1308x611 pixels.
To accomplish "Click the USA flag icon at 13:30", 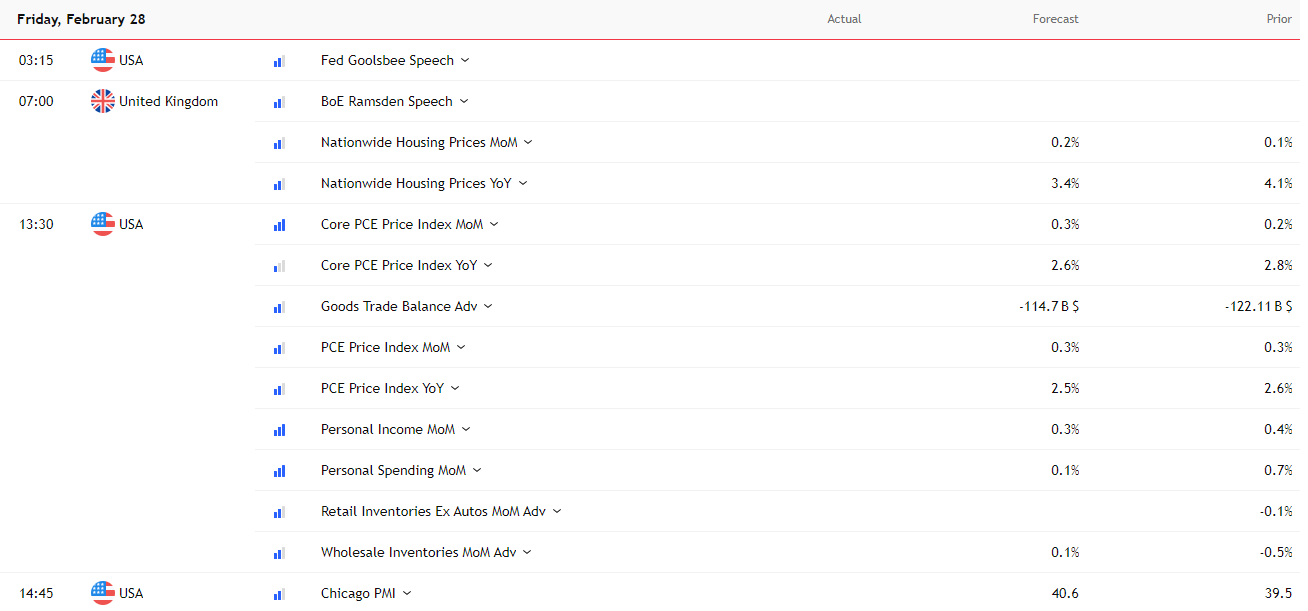I will click(x=103, y=224).
